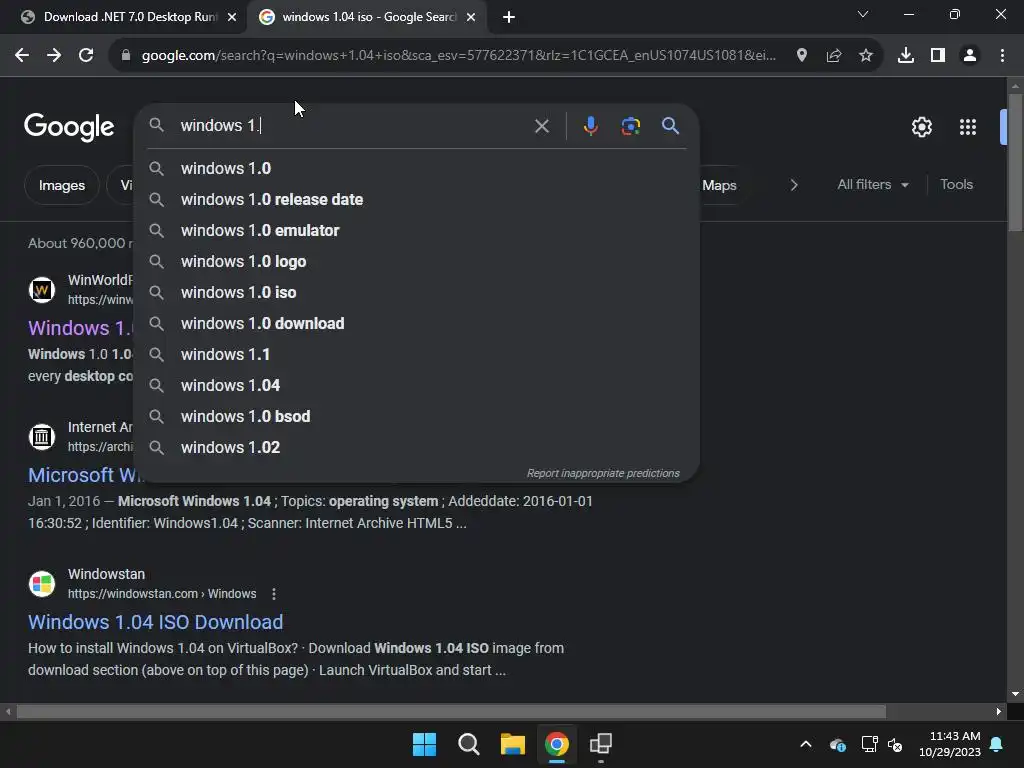This screenshot has height=768, width=1024.
Task: Go back to the previous page
Action: [x=22, y=56]
